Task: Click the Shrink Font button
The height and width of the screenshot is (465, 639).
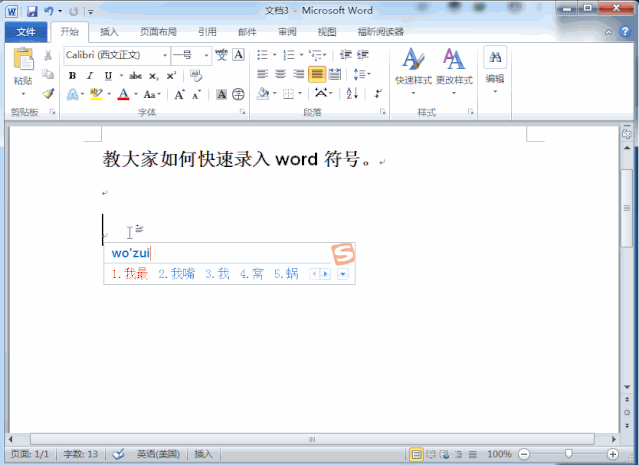Action: tap(197, 95)
